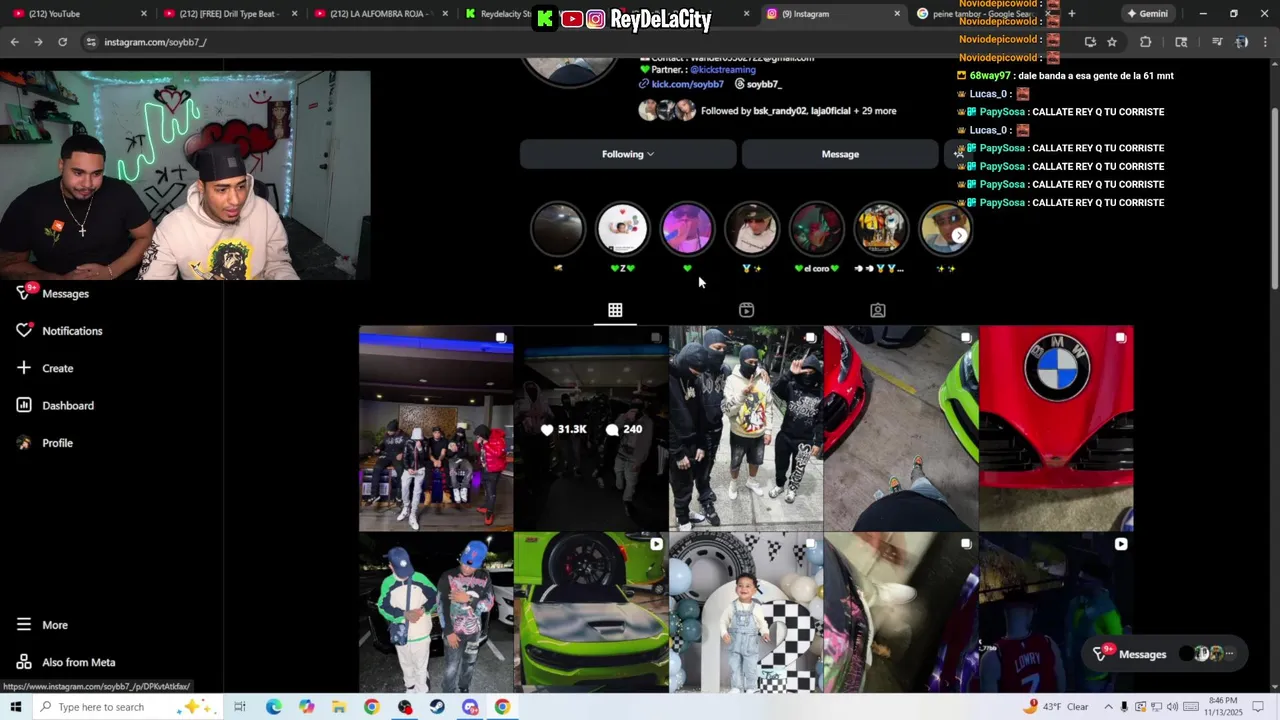Open the clock showing 8:46 PM
This screenshot has width=1280, height=720.
pyautogui.click(x=1223, y=707)
